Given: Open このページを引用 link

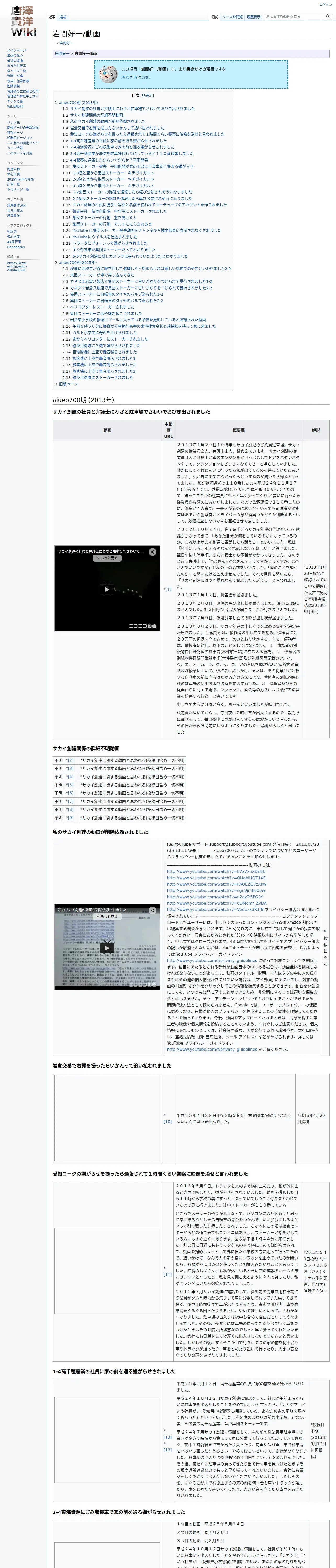Looking at the screenshot, I should click(x=20, y=153).
